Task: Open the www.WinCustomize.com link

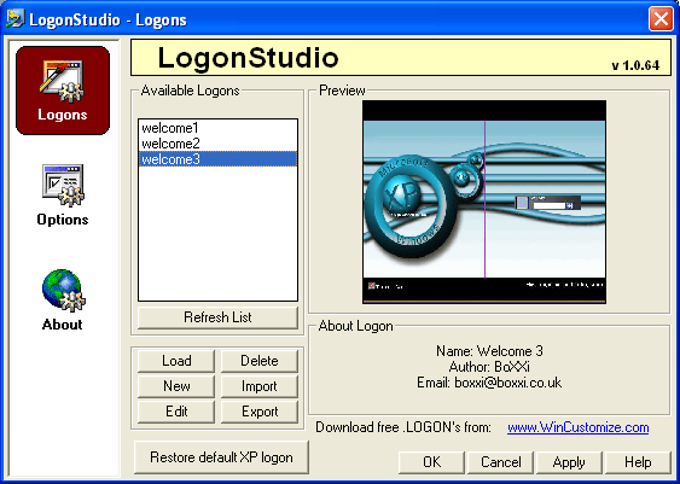Action: pos(578,427)
